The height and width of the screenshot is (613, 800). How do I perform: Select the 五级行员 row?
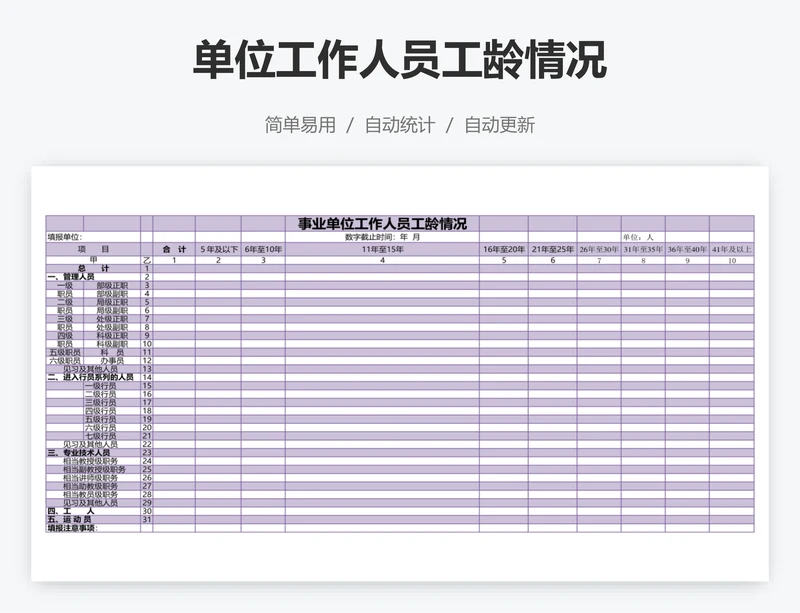[400, 419]
